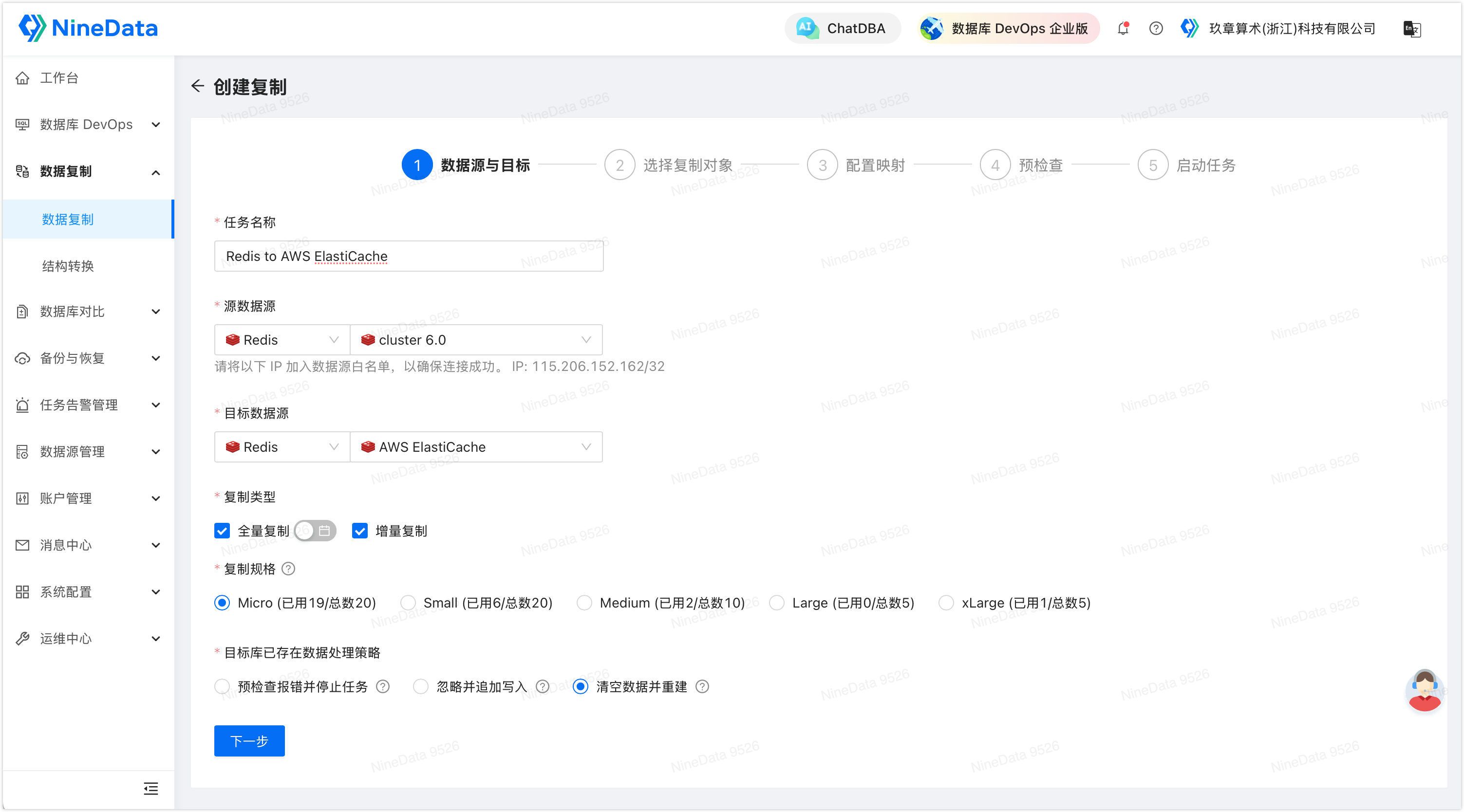The image size is (1464, 812).
Task: Click the 备份与恢复 cloud icon
Action: (x=22, y=358)
